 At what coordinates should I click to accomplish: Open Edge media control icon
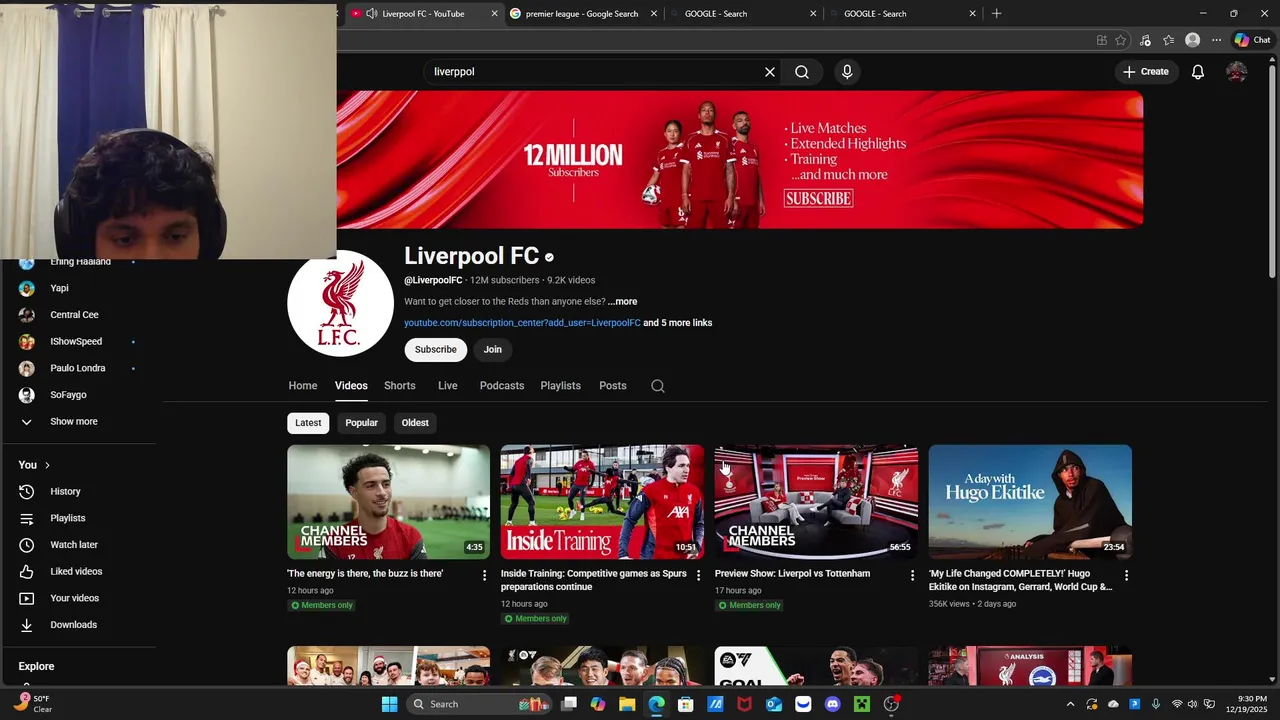click(x=1145, y=40)
